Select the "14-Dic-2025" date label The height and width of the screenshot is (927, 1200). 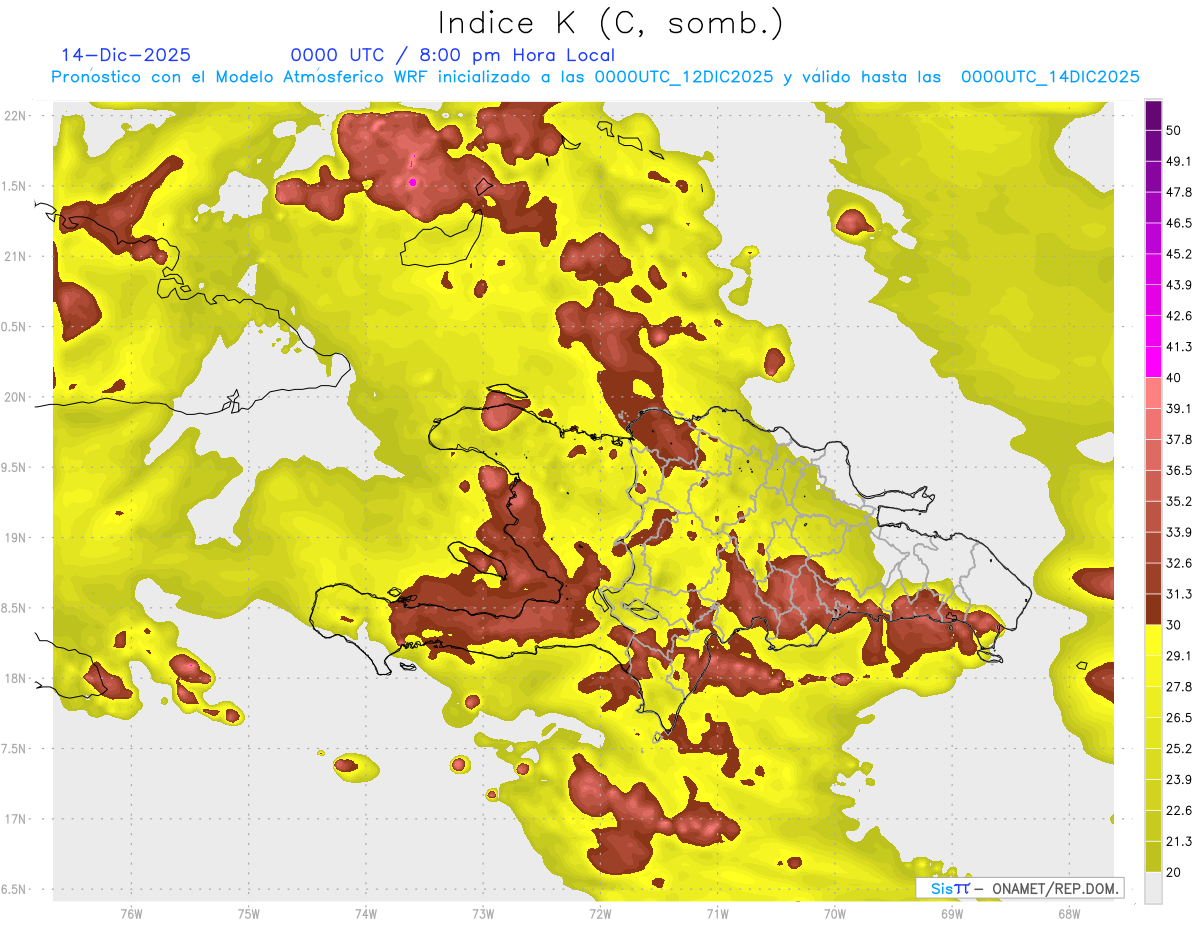pyautogui.click(x=126, y=55)
